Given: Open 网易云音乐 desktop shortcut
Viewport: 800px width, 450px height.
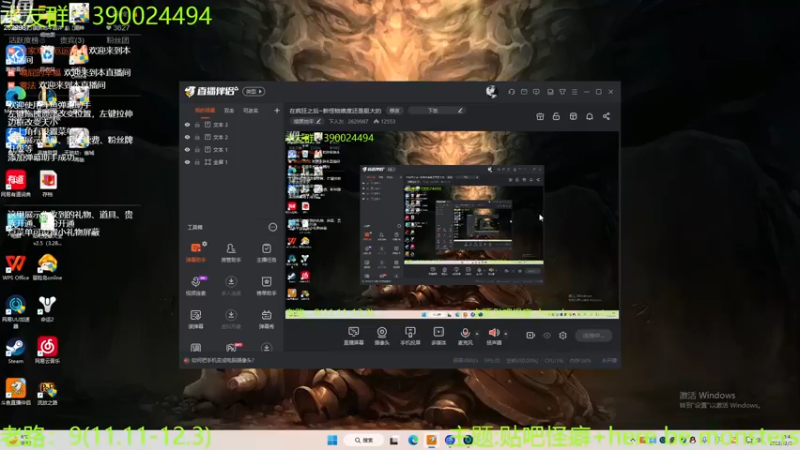Looking at the screenshot, I should click(47, 351).
